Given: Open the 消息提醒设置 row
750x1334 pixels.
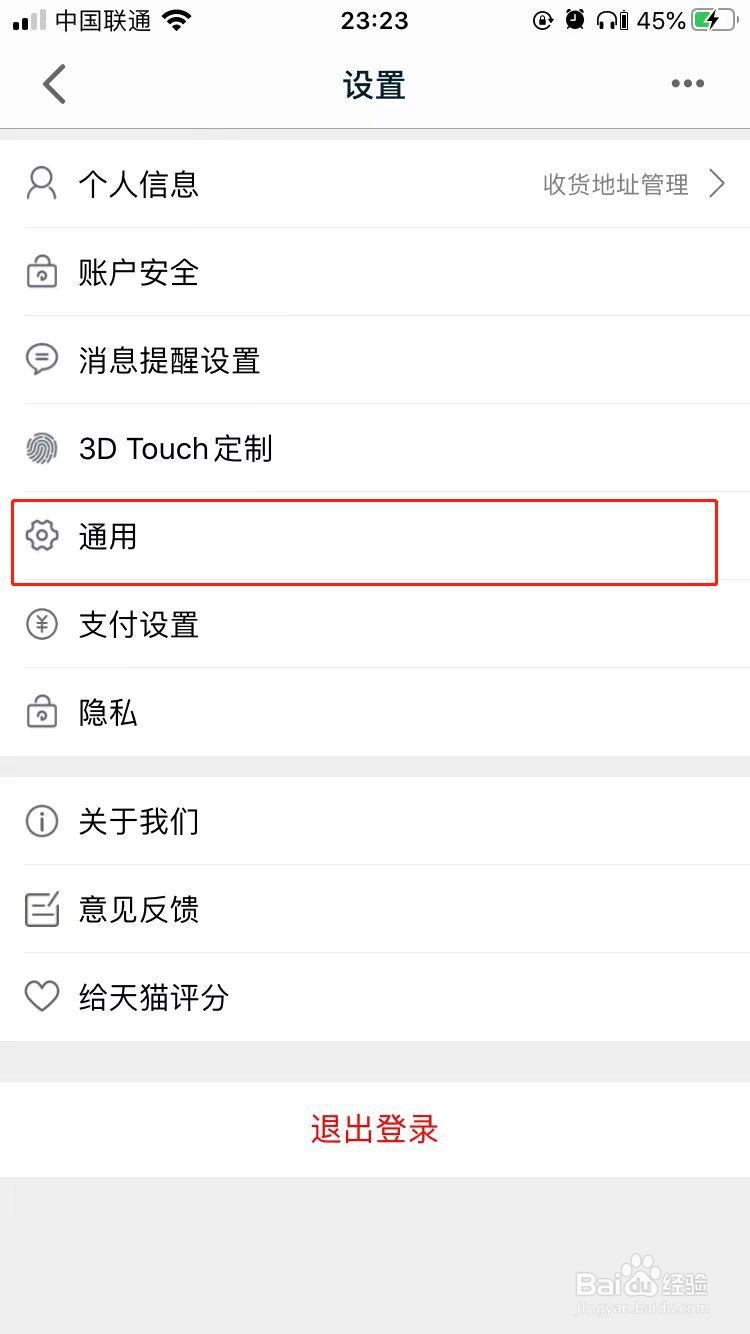Looking at the screenshot, I should 375,360.
